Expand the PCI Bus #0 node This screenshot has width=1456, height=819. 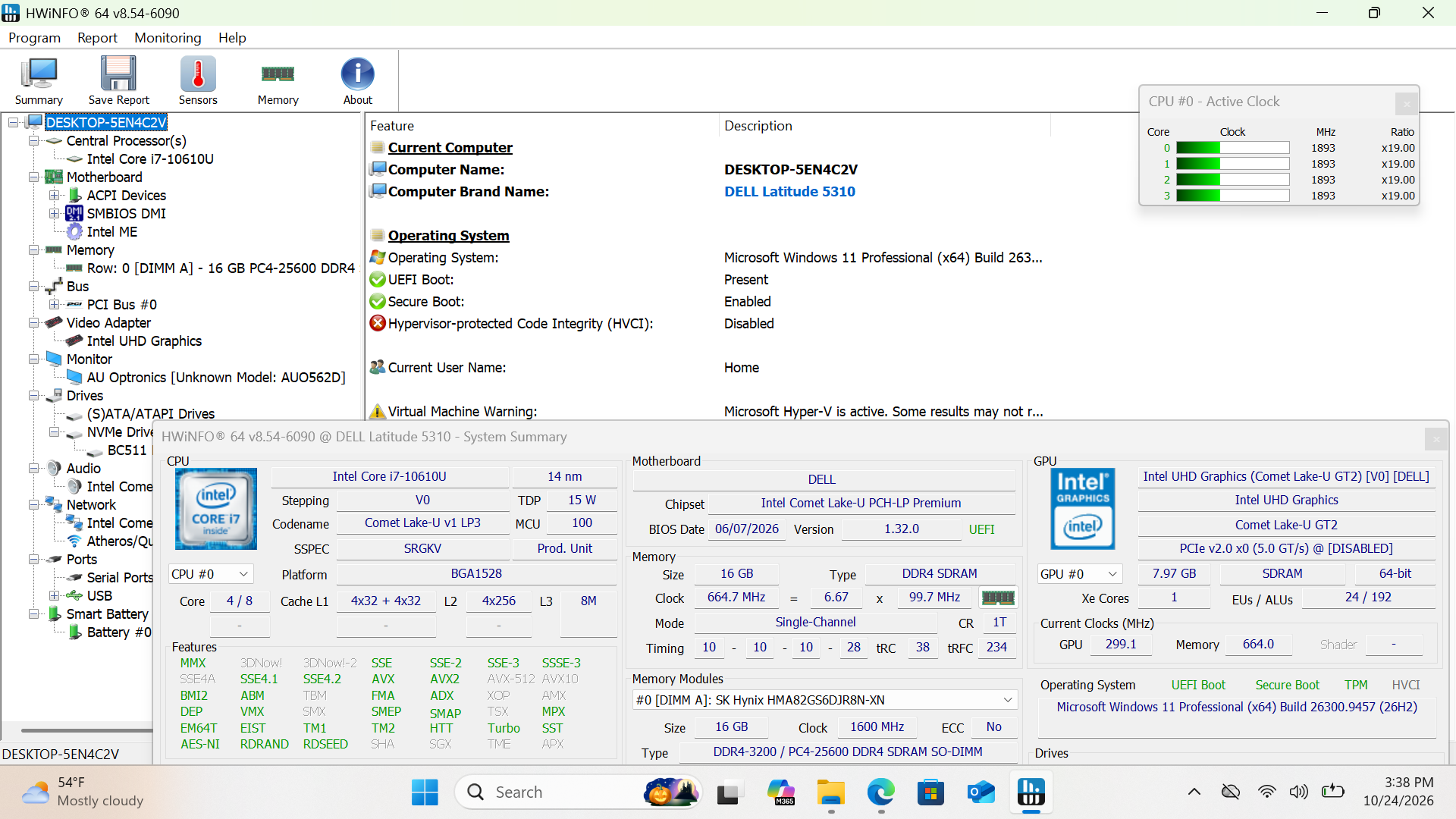coord(54,305)
